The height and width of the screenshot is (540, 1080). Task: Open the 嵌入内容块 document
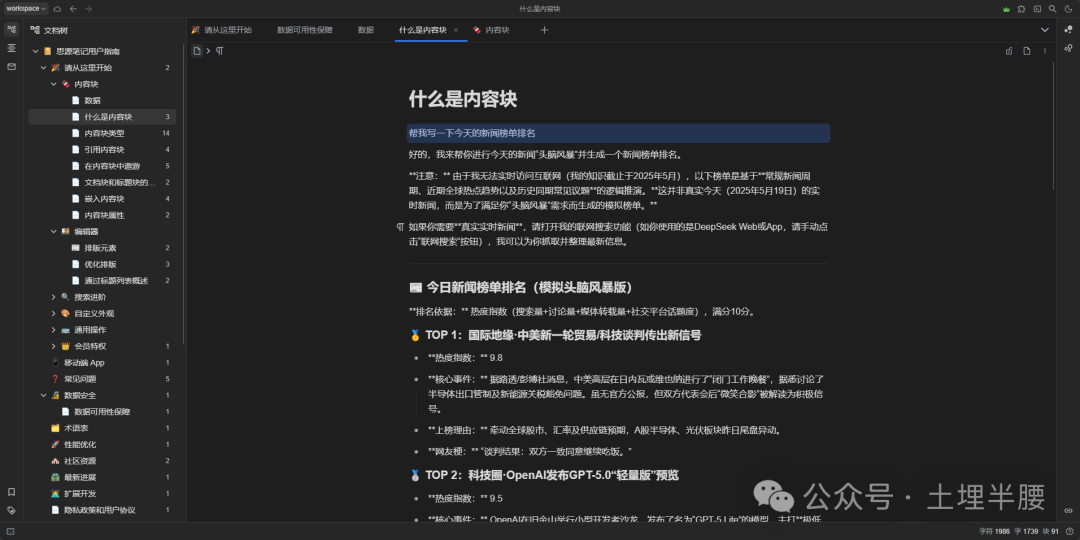(x=102, y=198)
